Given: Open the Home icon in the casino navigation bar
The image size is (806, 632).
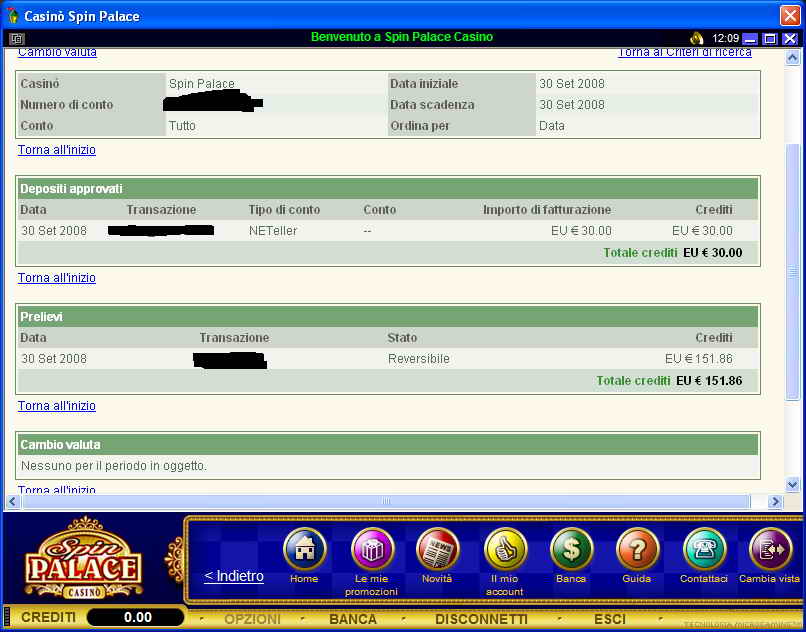Looking at the screenshot, I should (x=304, y=549).
